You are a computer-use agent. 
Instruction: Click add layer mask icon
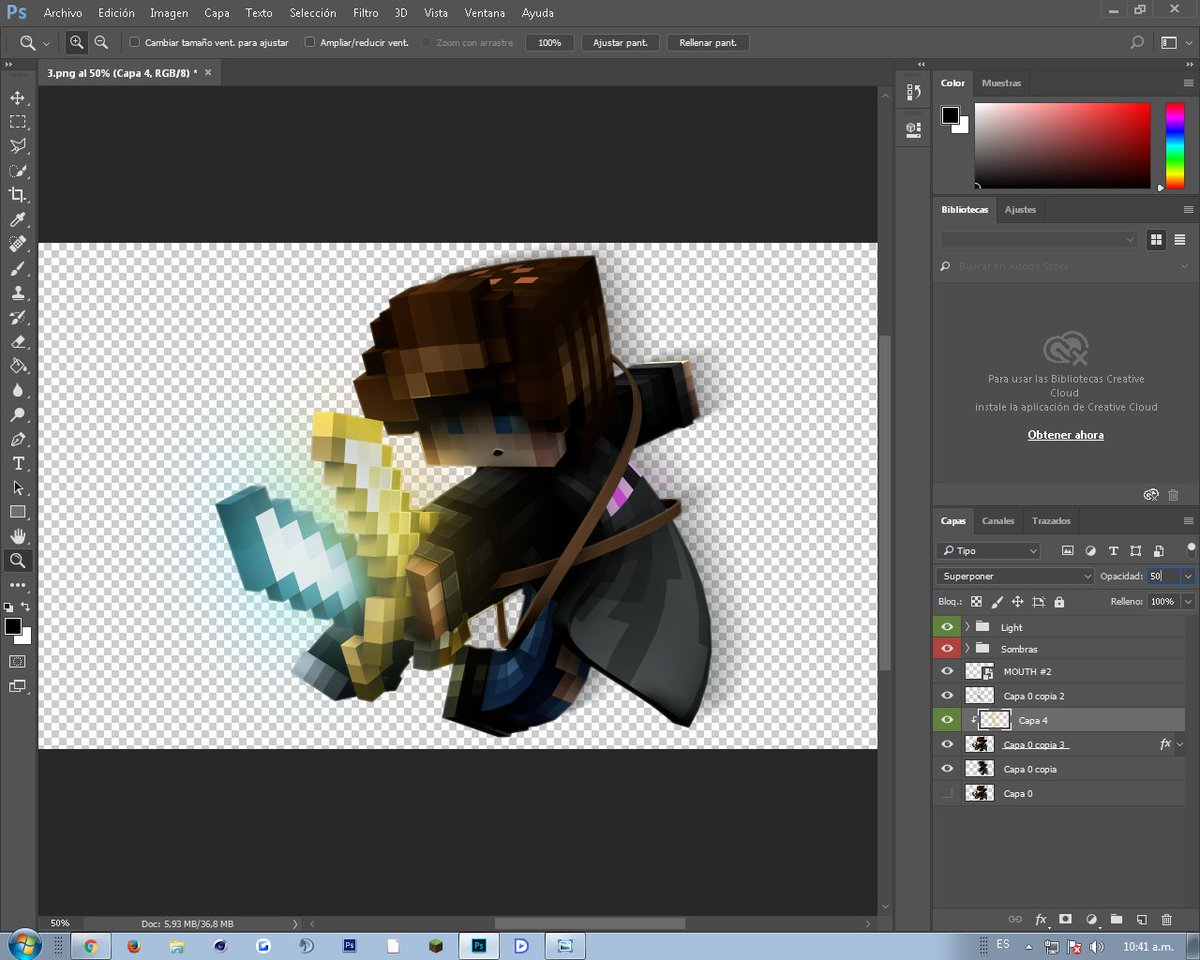(1065, 919)
